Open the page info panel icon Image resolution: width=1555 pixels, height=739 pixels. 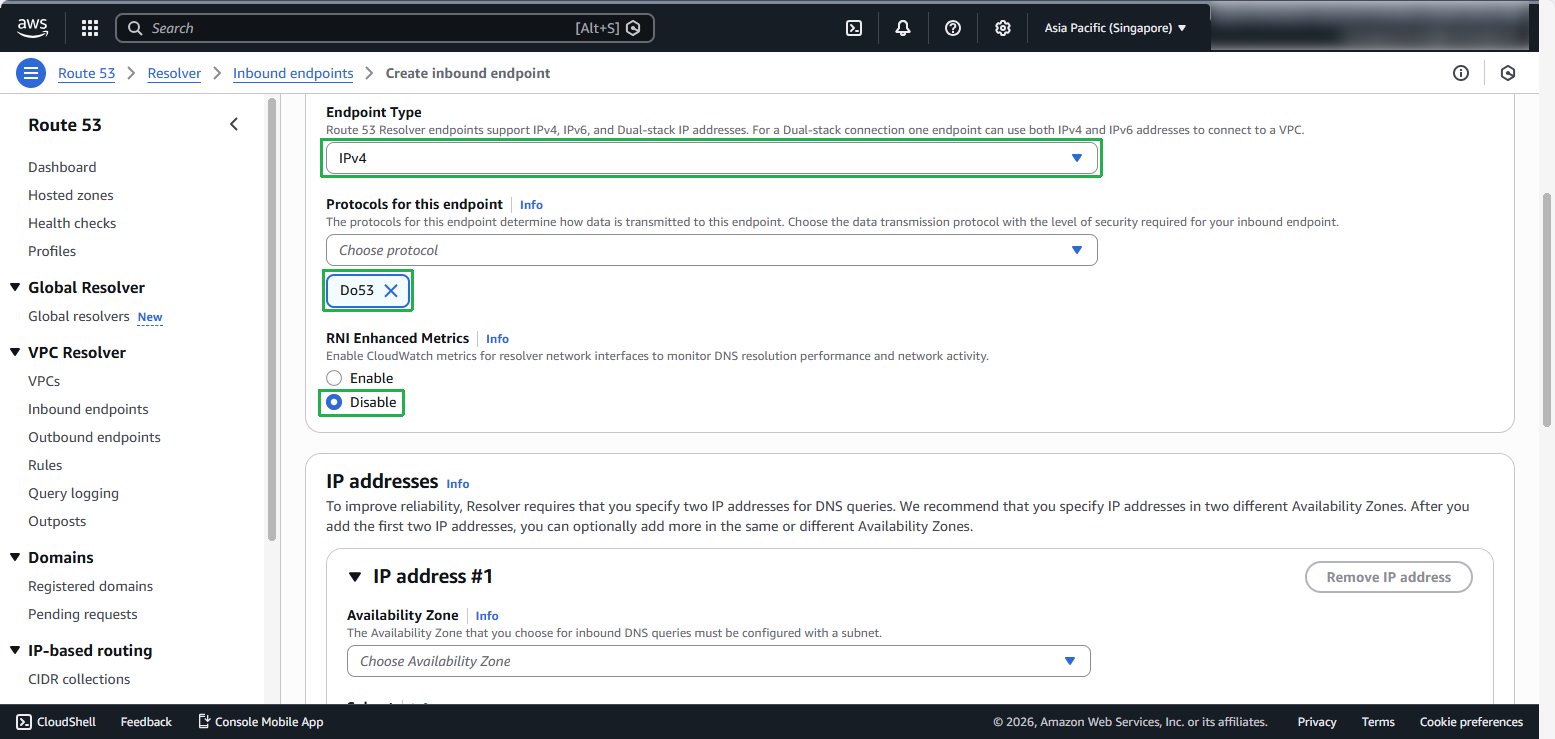tap(1461, 73)
